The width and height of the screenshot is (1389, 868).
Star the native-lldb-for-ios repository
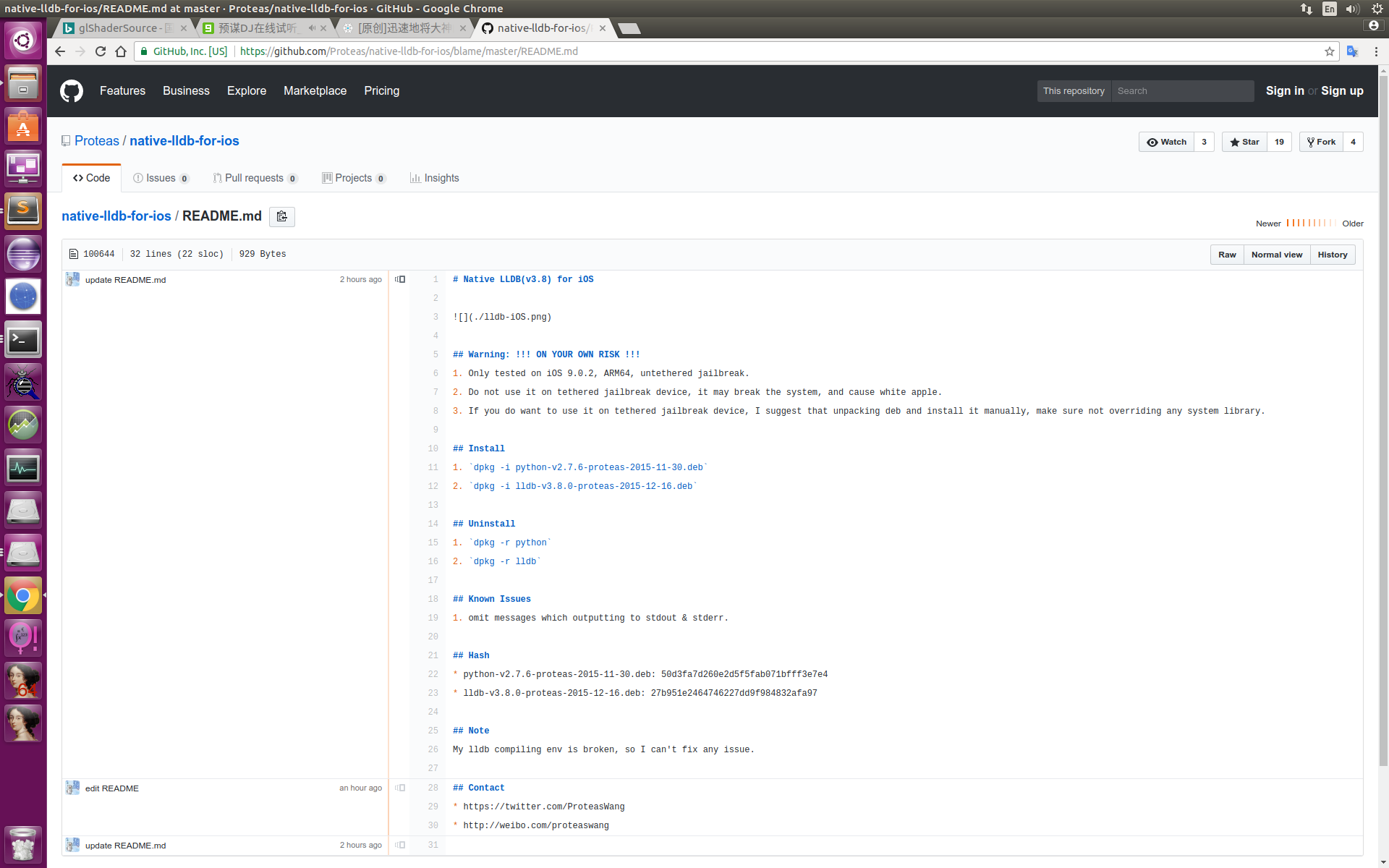[1244, 142]
